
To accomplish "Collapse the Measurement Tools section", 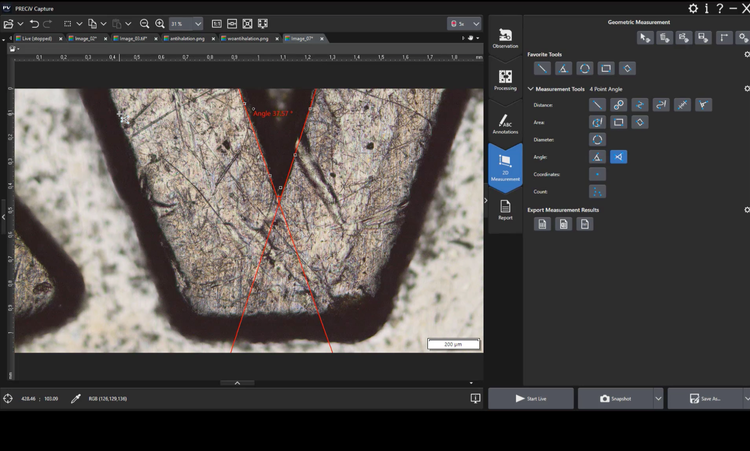I will click(x=531, y=89).
